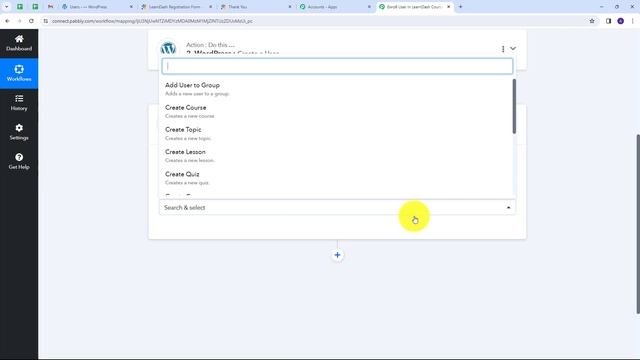Screen dimensions: 640x360
Task: Add a new step with the plus button
Action: coord(337,255)
